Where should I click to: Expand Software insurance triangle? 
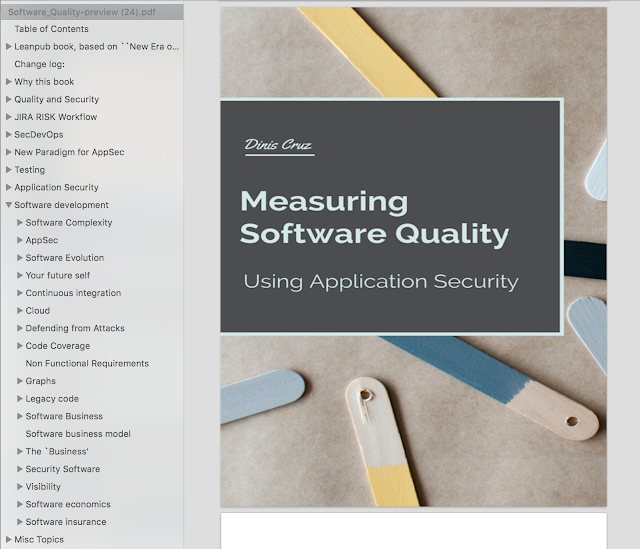pos(19,522)
